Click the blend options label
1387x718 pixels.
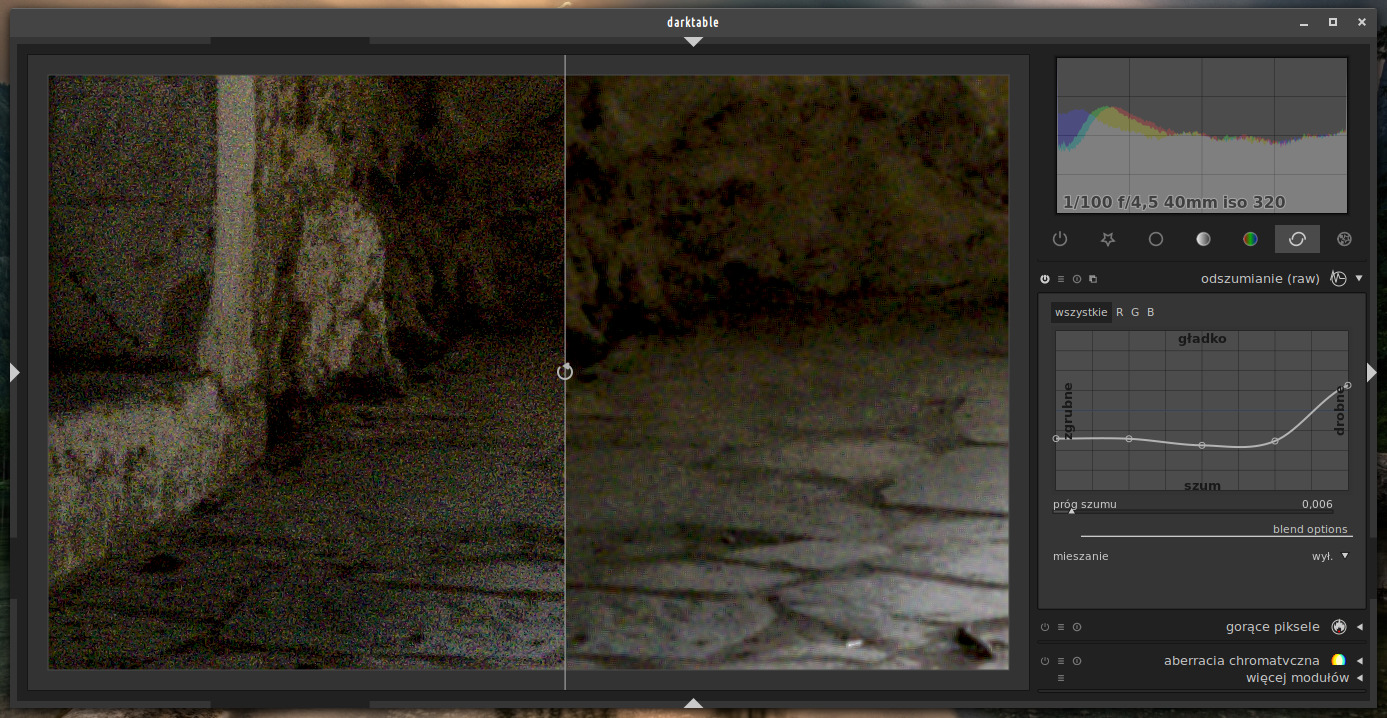[1310, 529]
